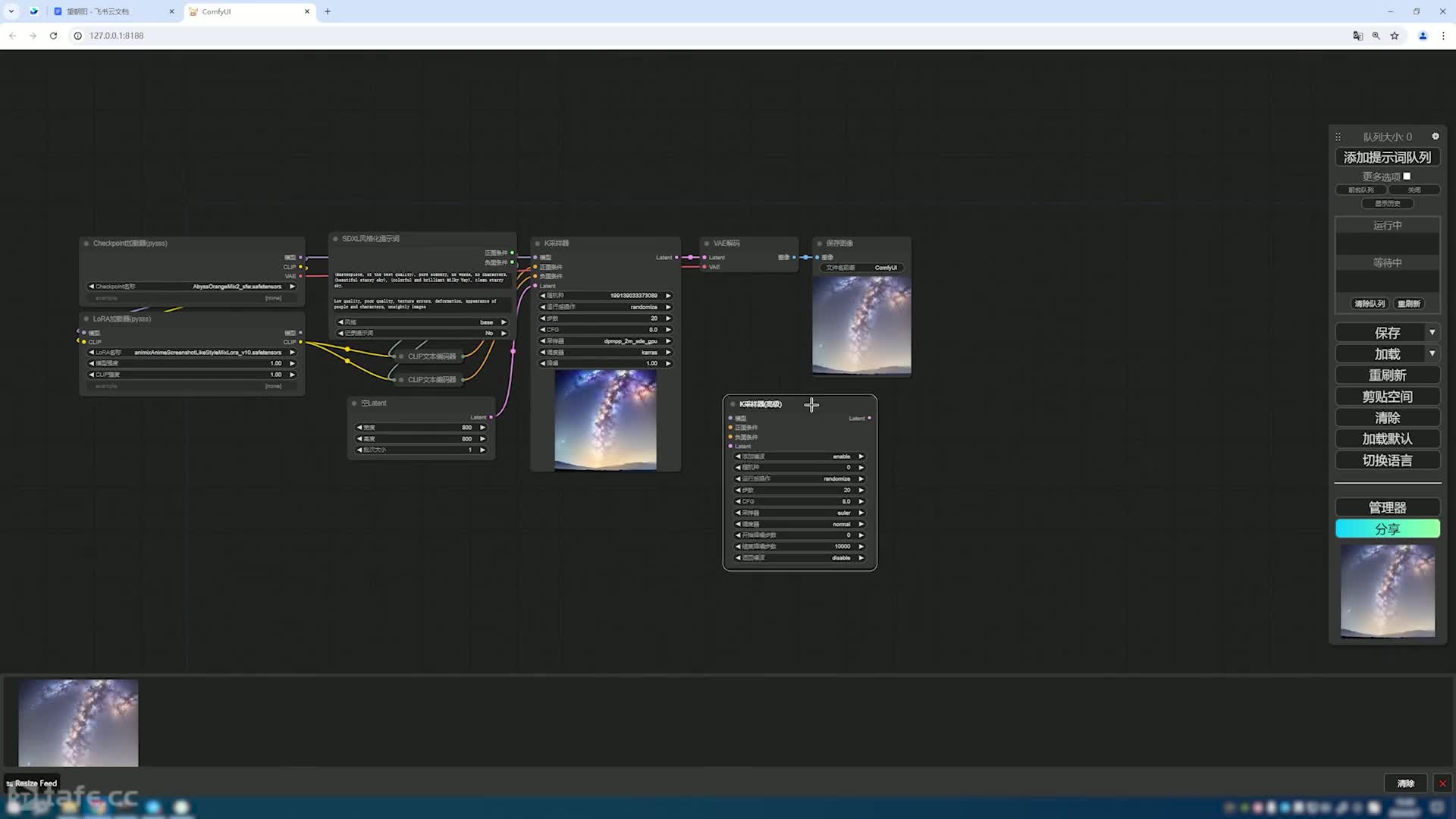Click LoRA 模型强度 1.00 value slider
Viewport: 1456px width, 819px height.
click(191, 363)
